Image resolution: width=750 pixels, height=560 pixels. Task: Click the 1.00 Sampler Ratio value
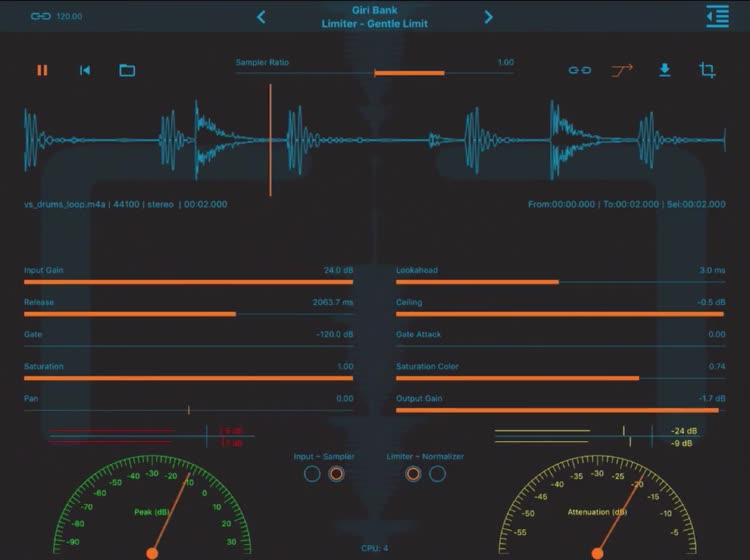coord(506,62)
